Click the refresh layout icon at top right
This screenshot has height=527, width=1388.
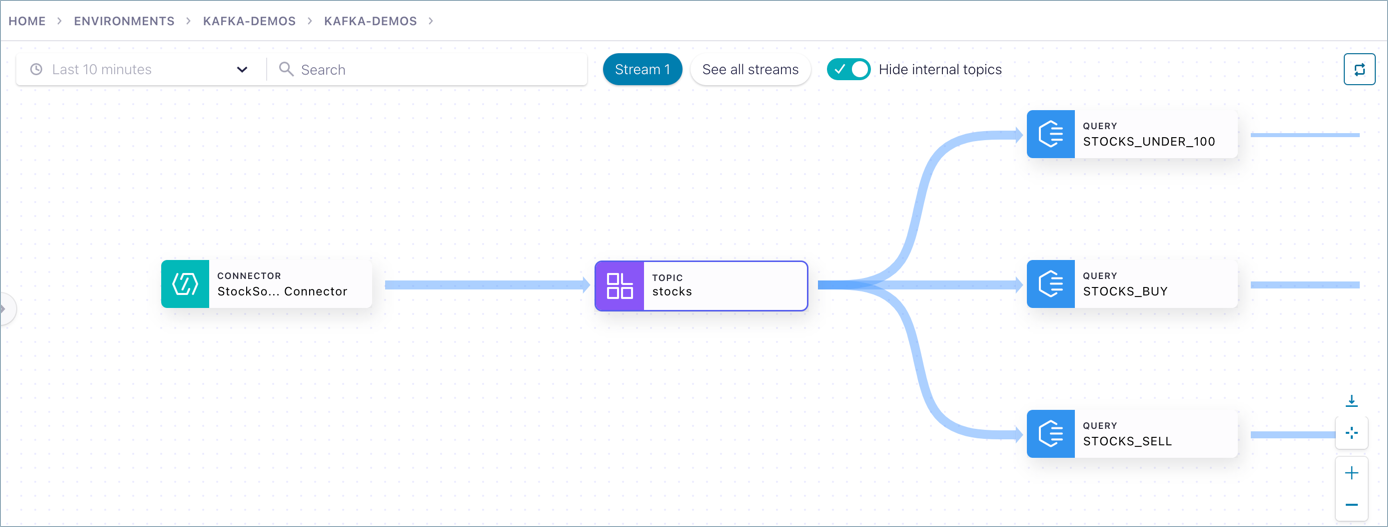pyautogui.click(x=1359, y=70)
